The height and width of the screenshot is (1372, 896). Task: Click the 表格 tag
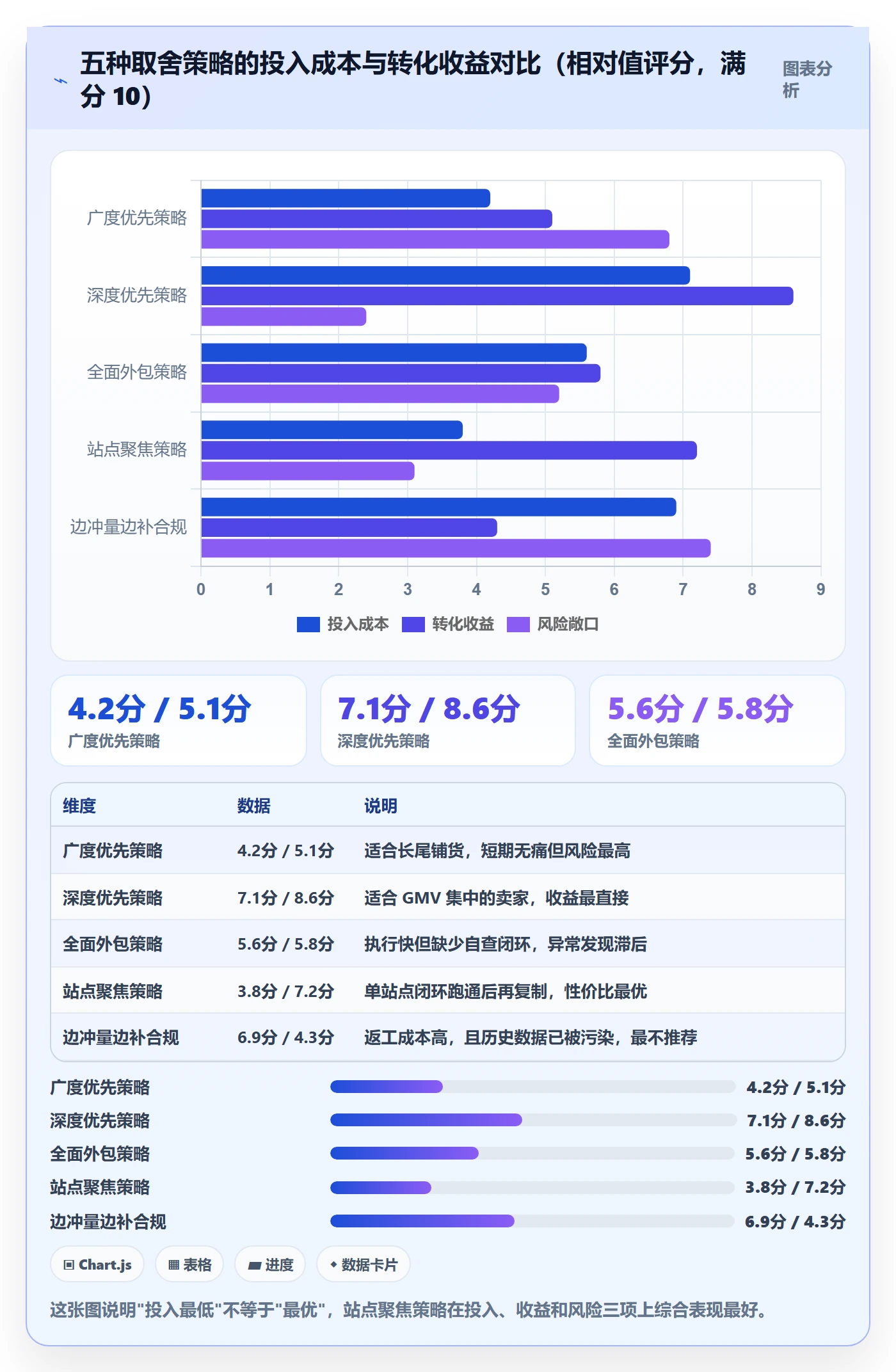point(189,1264)
